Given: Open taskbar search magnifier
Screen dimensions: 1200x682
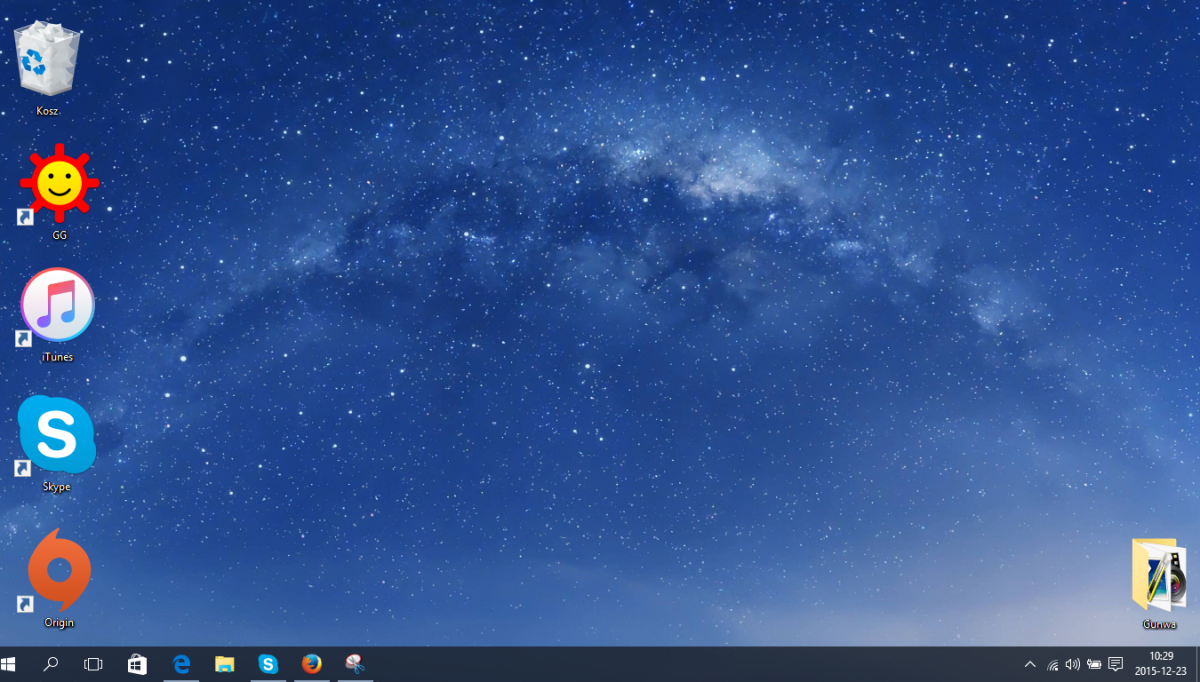Looking at the screenshot, I should point(50,664).
